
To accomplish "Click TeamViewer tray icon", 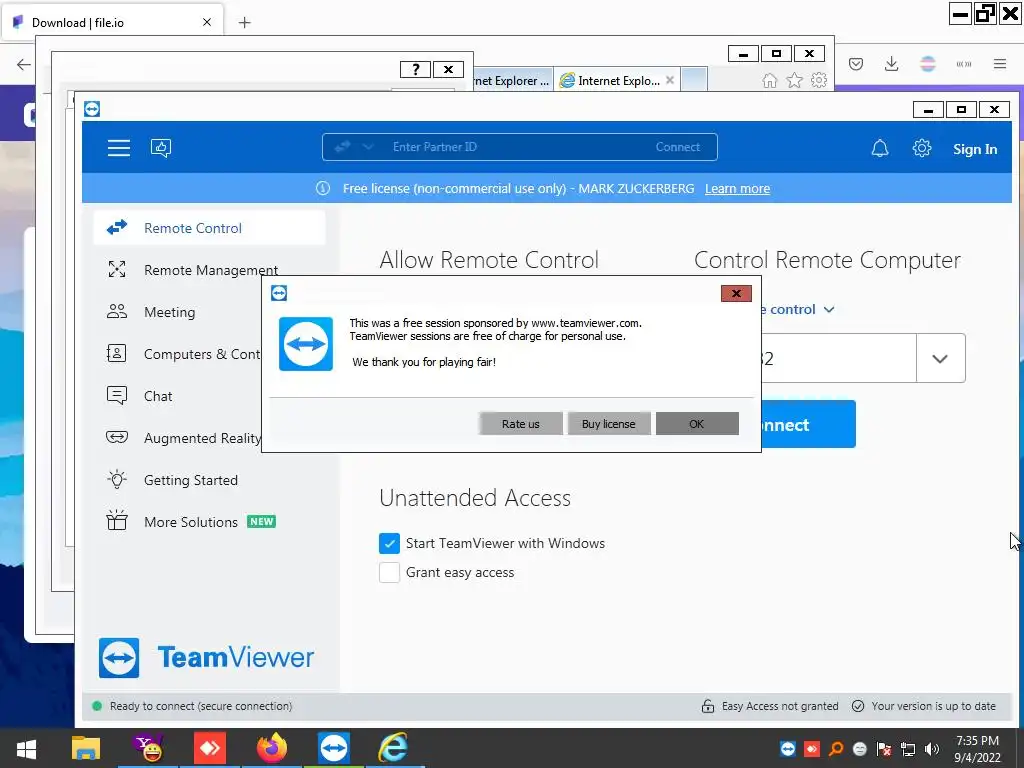I will [788, 748].
